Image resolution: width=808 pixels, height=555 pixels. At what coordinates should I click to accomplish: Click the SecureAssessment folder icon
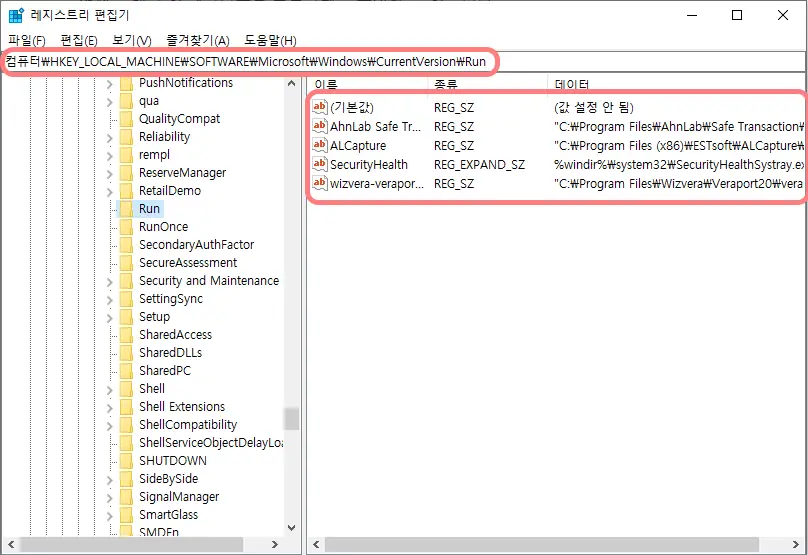[126, 263]
